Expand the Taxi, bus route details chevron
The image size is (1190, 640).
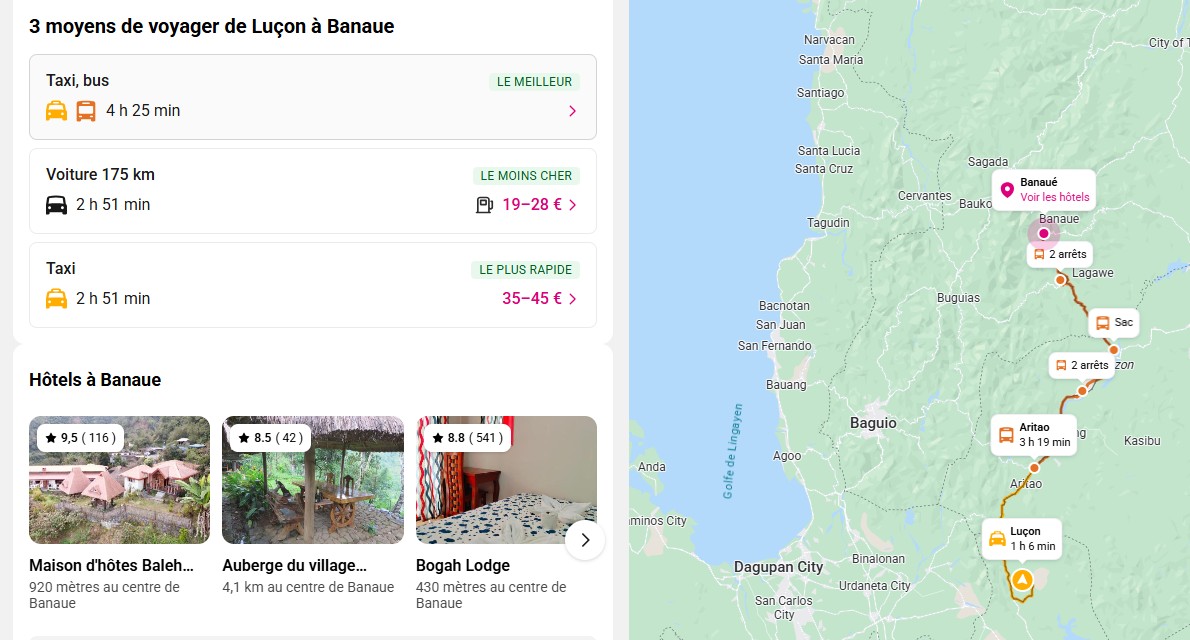572,111
